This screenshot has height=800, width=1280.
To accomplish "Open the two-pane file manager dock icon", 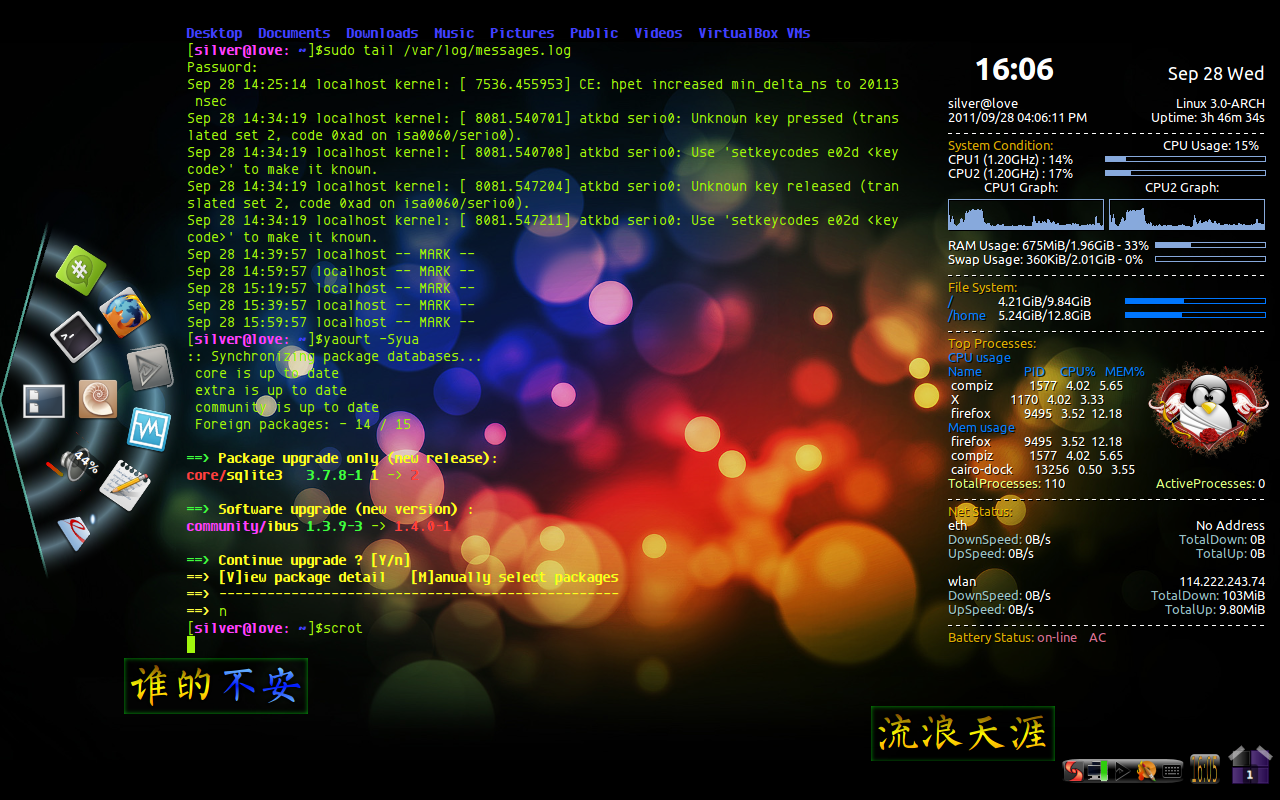I will [44, 401].
